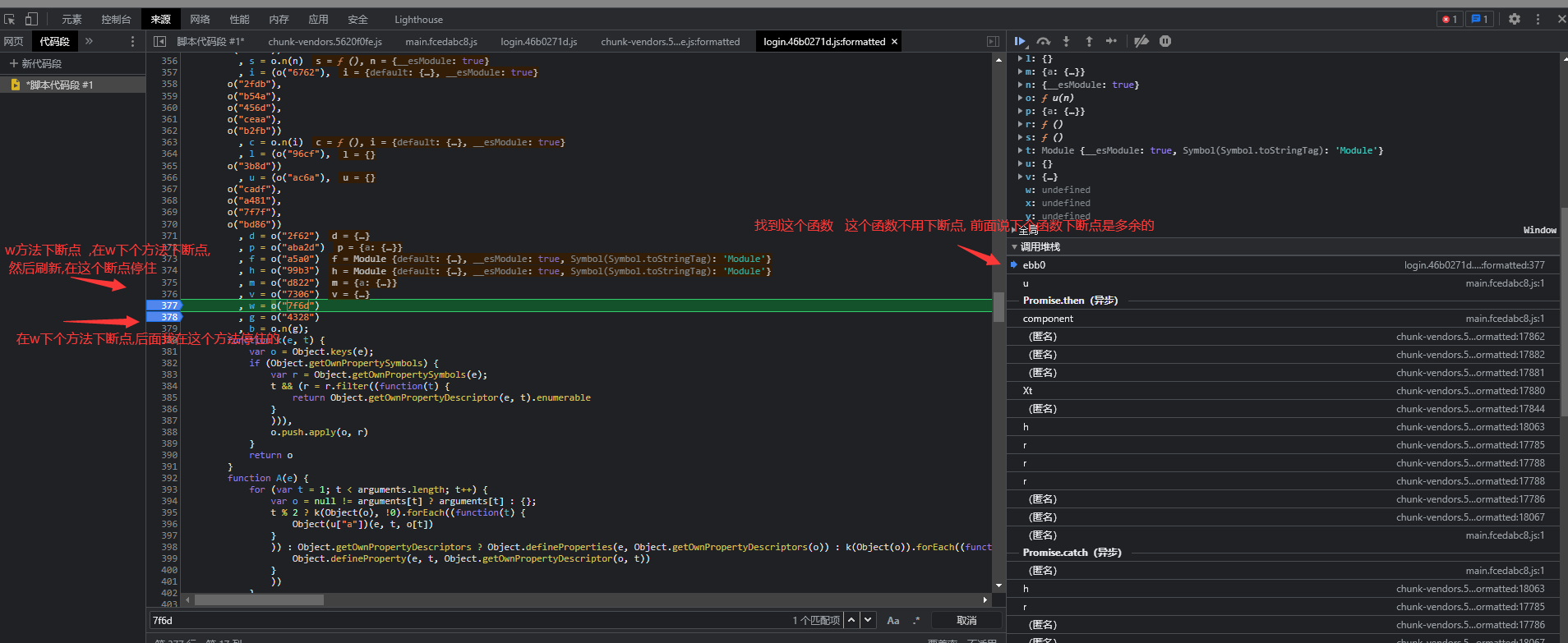Viewport: 1568px width, 643px height.
Task: Resume script execution
Action: 1020,41
